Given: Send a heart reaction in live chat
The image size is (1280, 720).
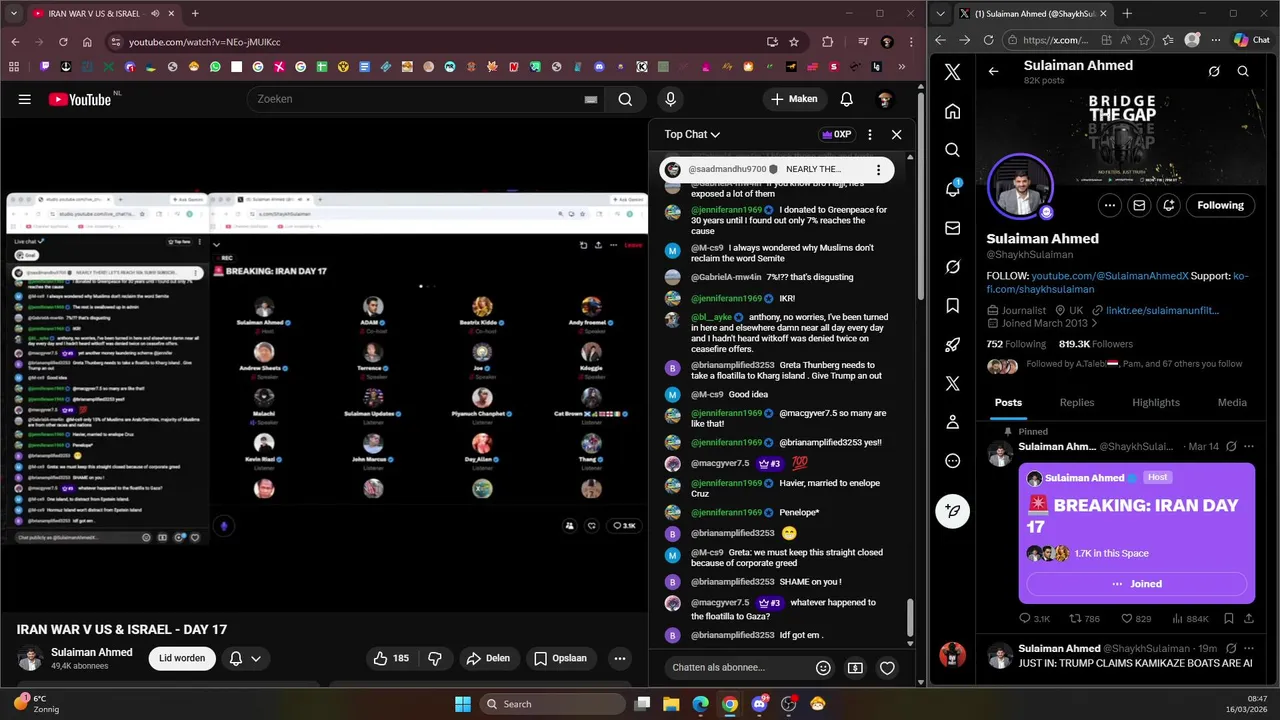Looking at the screenshot, I should coord(887,667).
